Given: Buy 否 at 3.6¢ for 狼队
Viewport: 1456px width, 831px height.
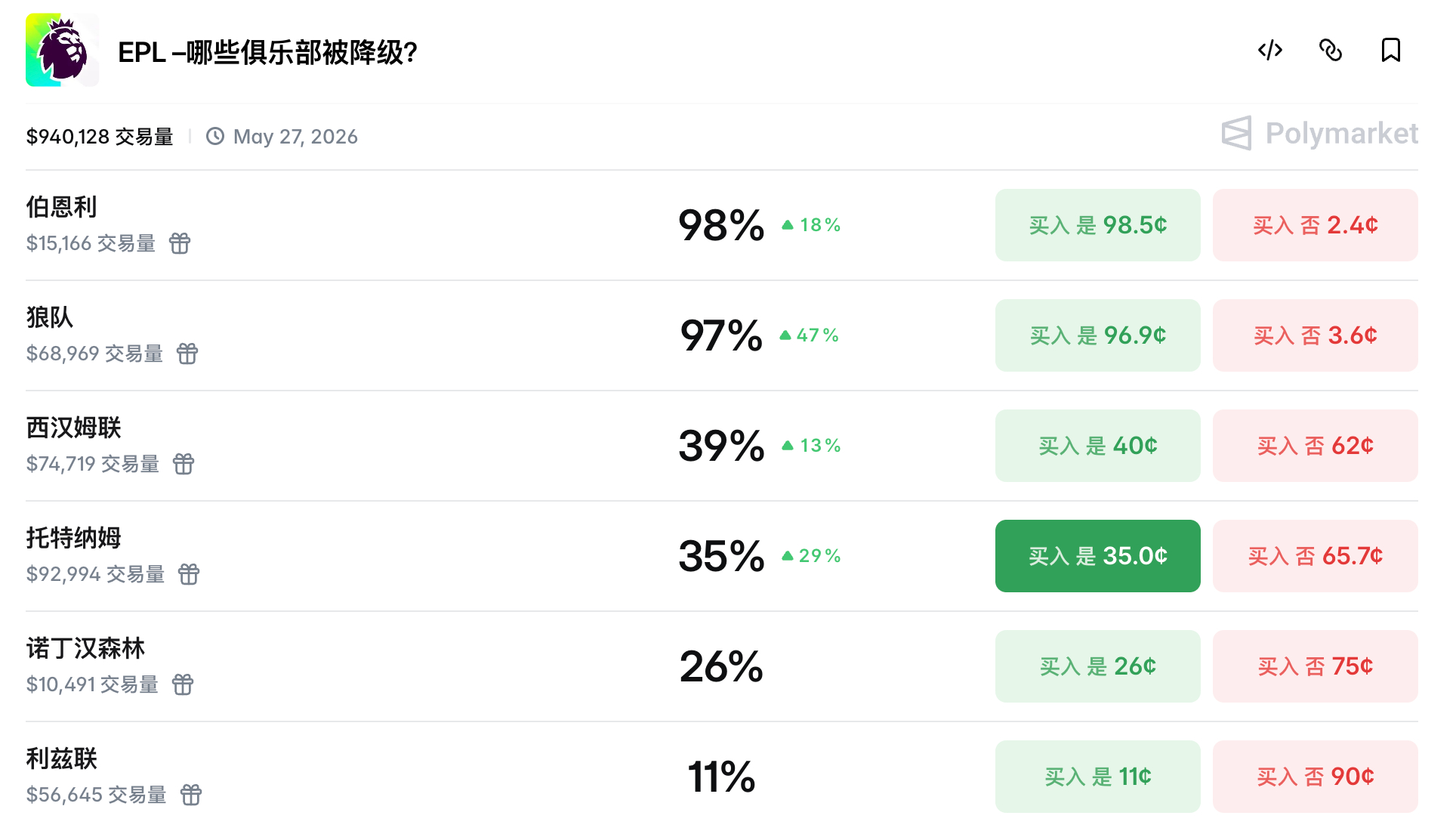Looking at the screenshot, I should [1314, 335].
